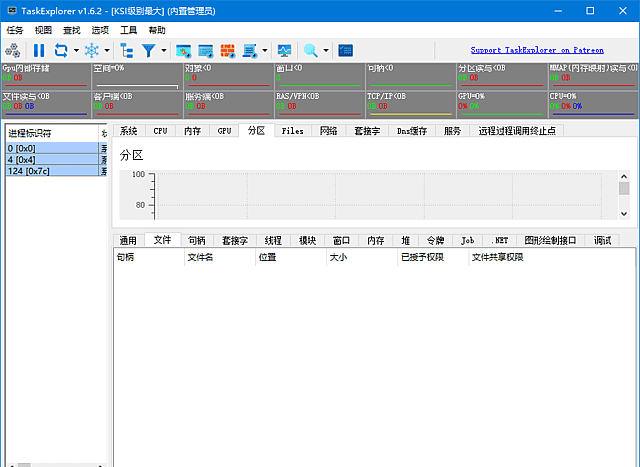Sort files by 大小 column header
The height and width of the screenshot is (467, 640).
pyautogui.click(x=362, y=257)
